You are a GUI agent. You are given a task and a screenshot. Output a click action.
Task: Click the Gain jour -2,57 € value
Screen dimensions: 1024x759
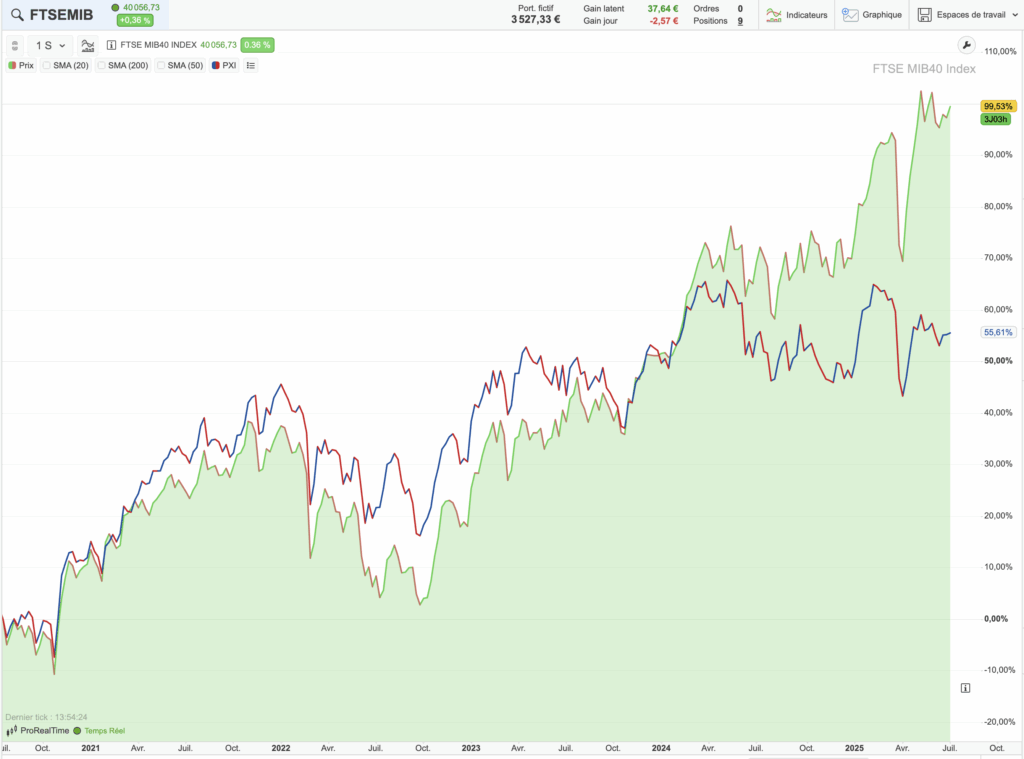coord(664,21)
